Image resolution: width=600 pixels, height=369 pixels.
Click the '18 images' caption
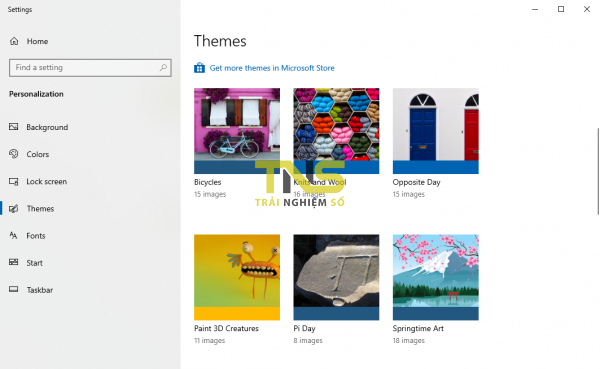(409, 340)
